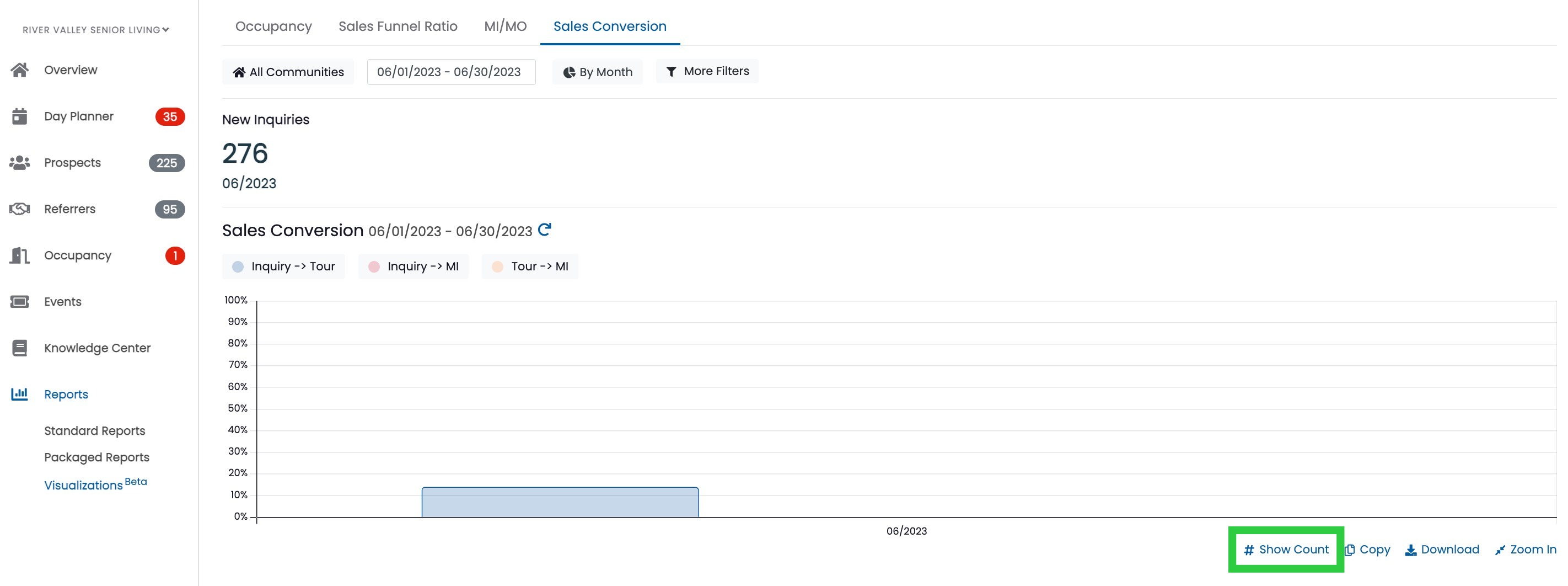This screenshot has height=586, width=1568.
Task: Open Knowledge Center
Action: point(98,348)
